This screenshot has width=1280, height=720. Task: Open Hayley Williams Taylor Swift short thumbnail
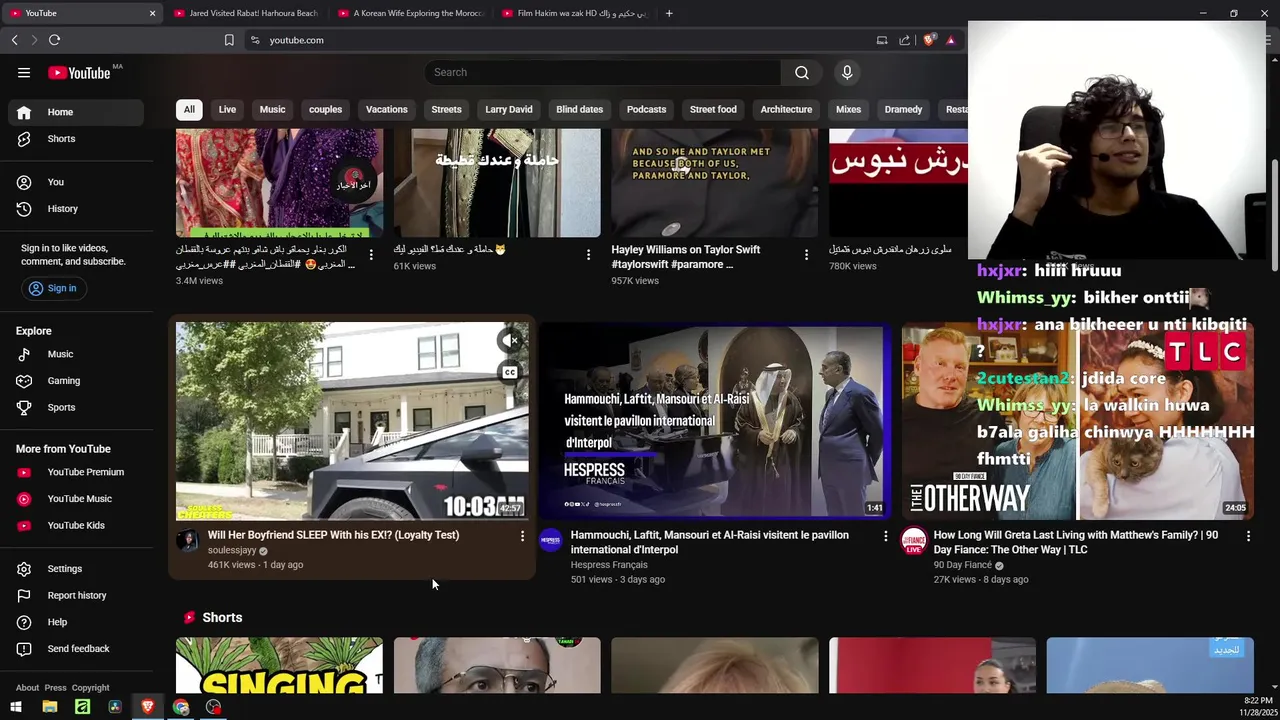point(714,183)
